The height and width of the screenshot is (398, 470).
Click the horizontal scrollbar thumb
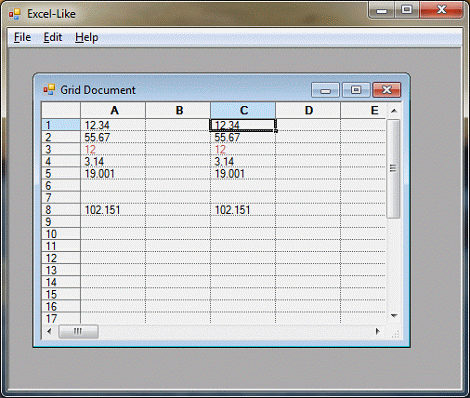(x=78, y=331)
